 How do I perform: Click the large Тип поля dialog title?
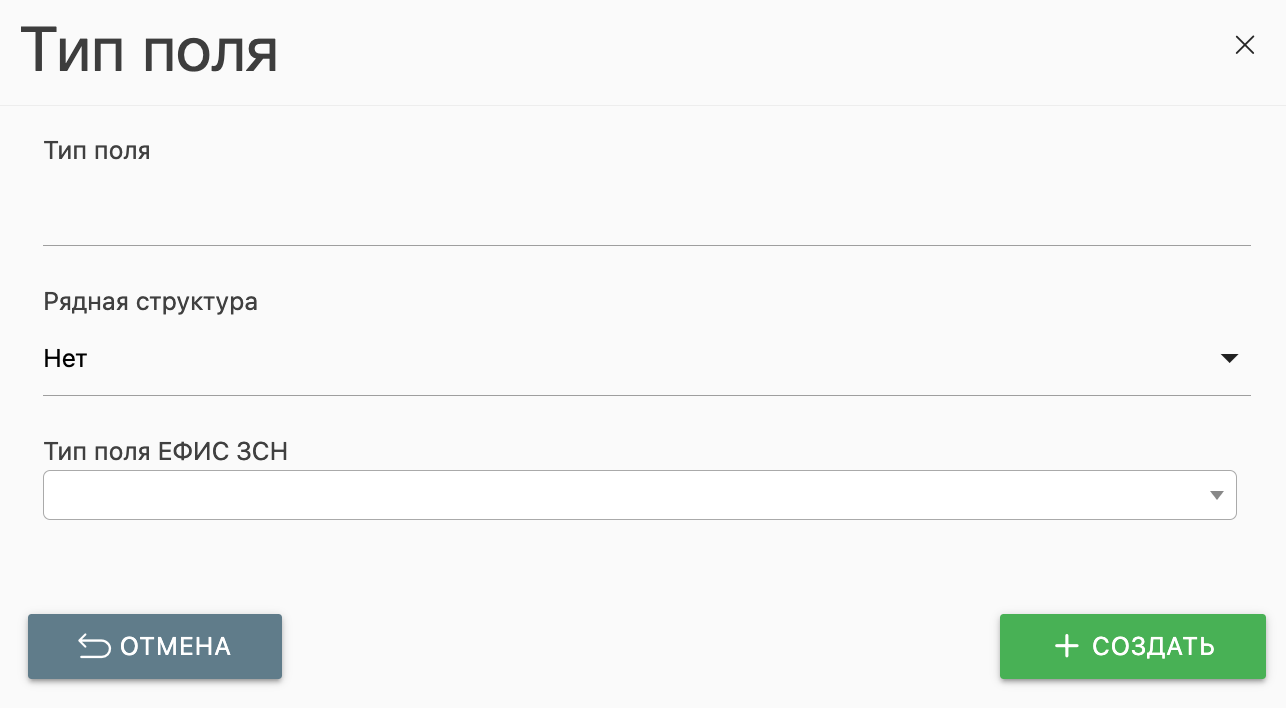point(149,51)
